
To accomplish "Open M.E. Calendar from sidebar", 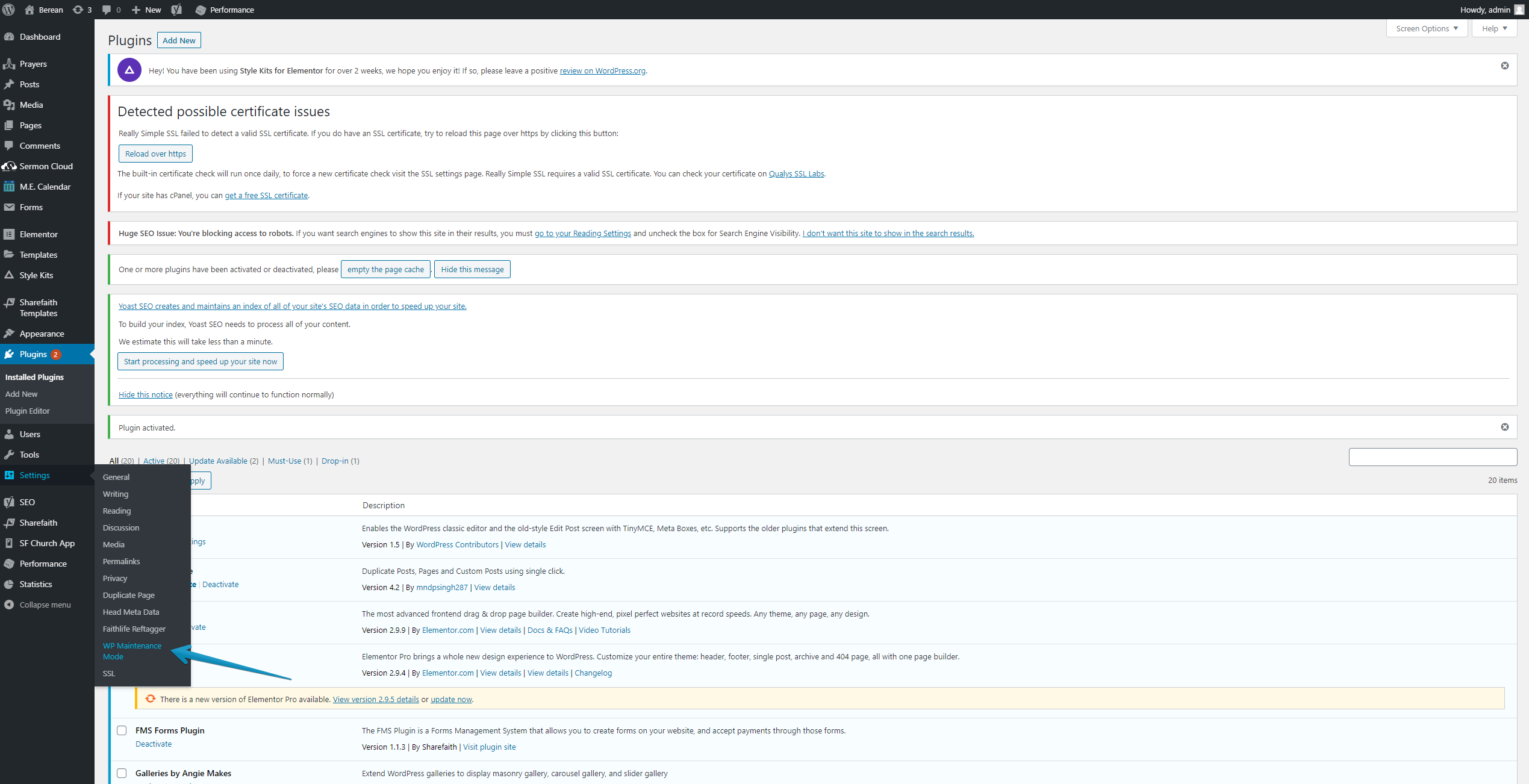I will pos(45,187).
